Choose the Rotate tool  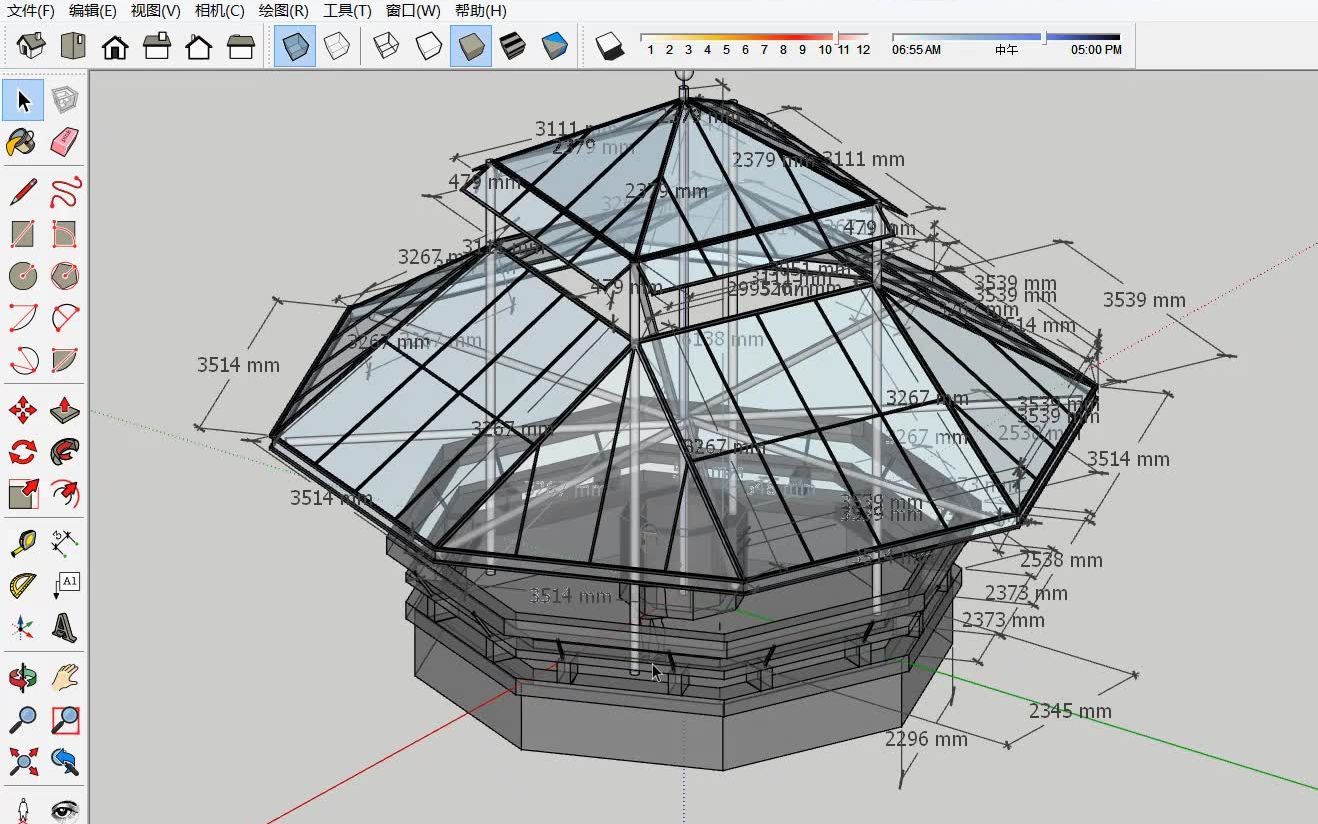coord(23,451)
